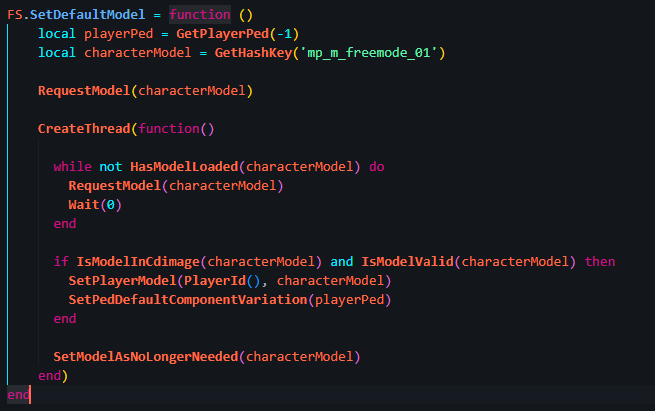Click the Wait(0) call
Image resolution: width=655 pixels, height=411 pixels.
(x=95, y=205)
